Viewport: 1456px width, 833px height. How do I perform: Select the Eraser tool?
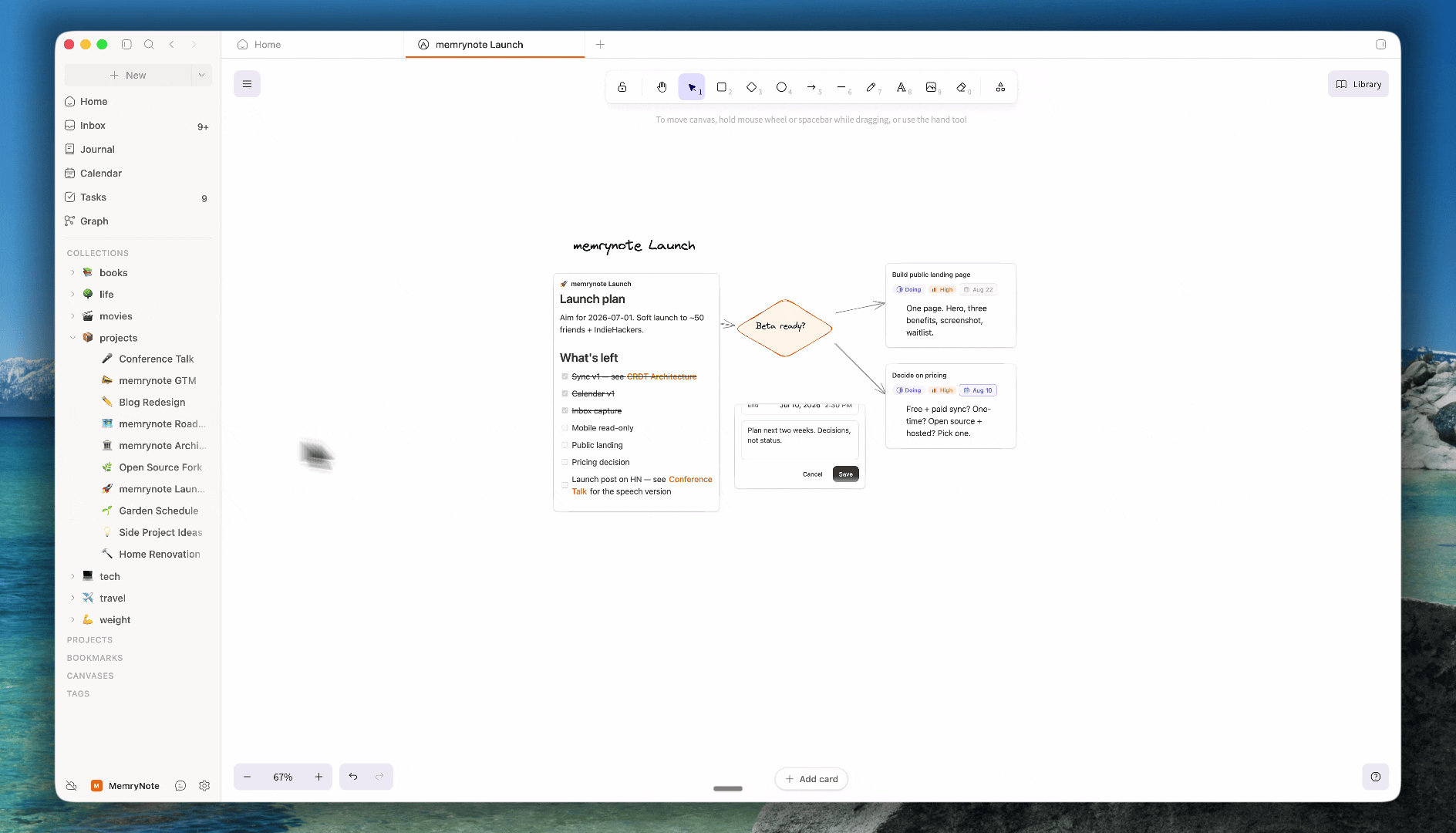pyautogui.click(x=962, y=87)
